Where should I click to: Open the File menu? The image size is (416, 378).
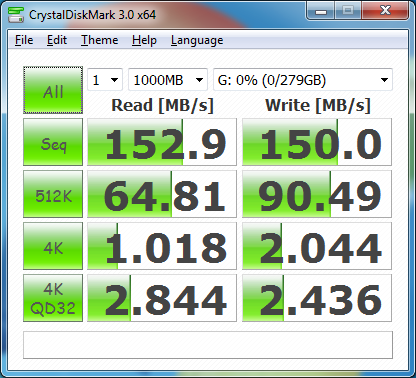coord(24,40)
